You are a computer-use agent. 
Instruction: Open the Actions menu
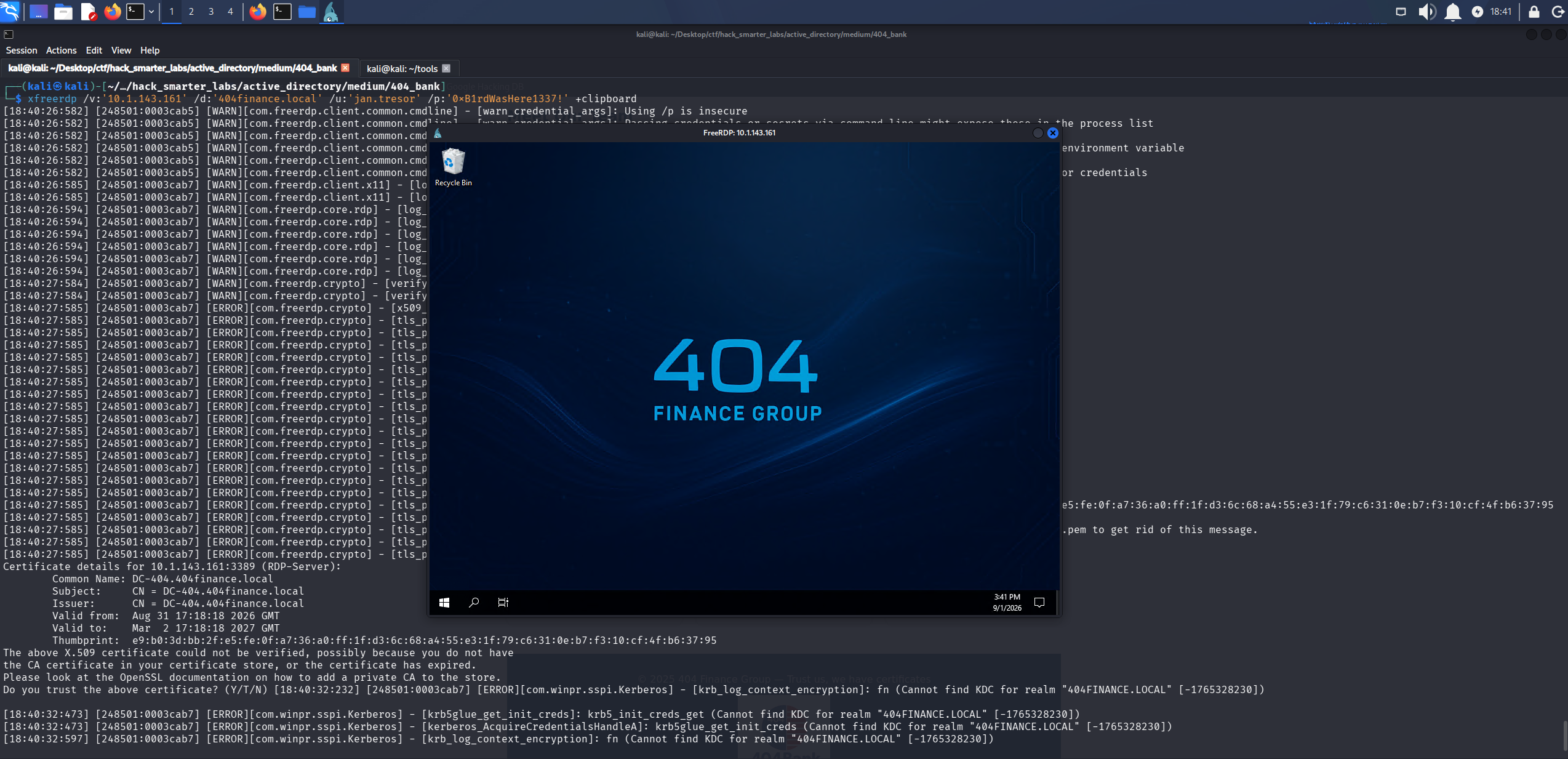(62, 50)
